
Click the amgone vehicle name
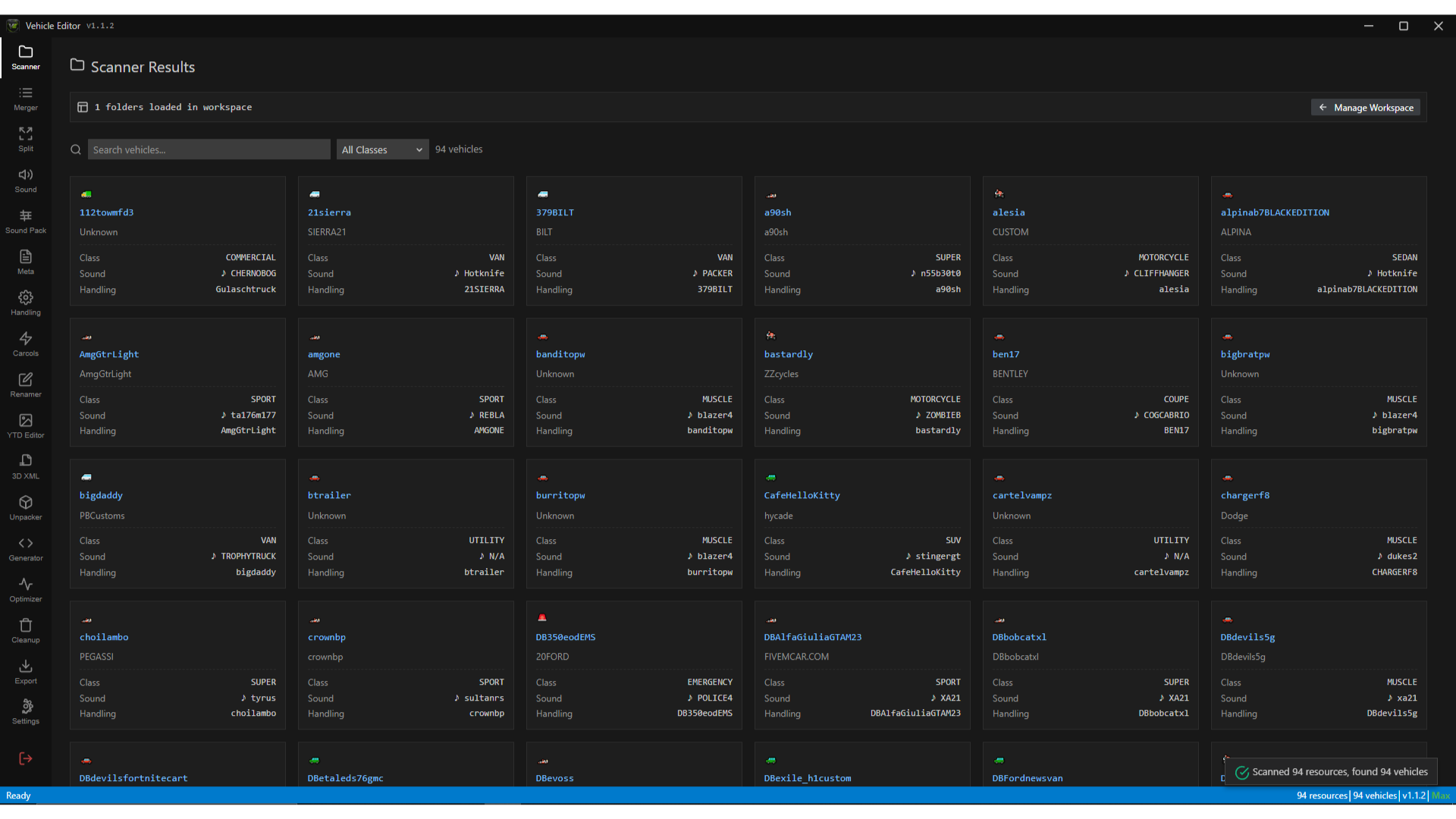point(324,354)
